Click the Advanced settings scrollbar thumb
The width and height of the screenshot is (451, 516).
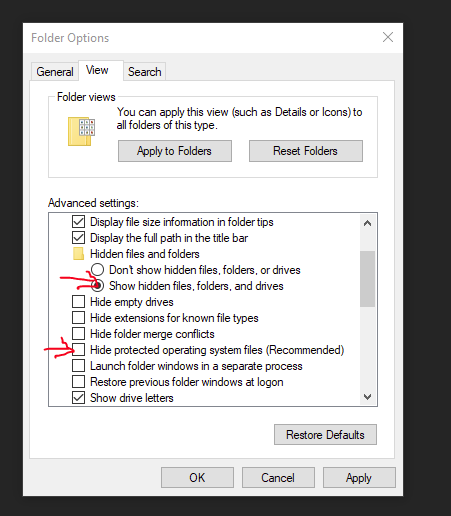(368, 279)
